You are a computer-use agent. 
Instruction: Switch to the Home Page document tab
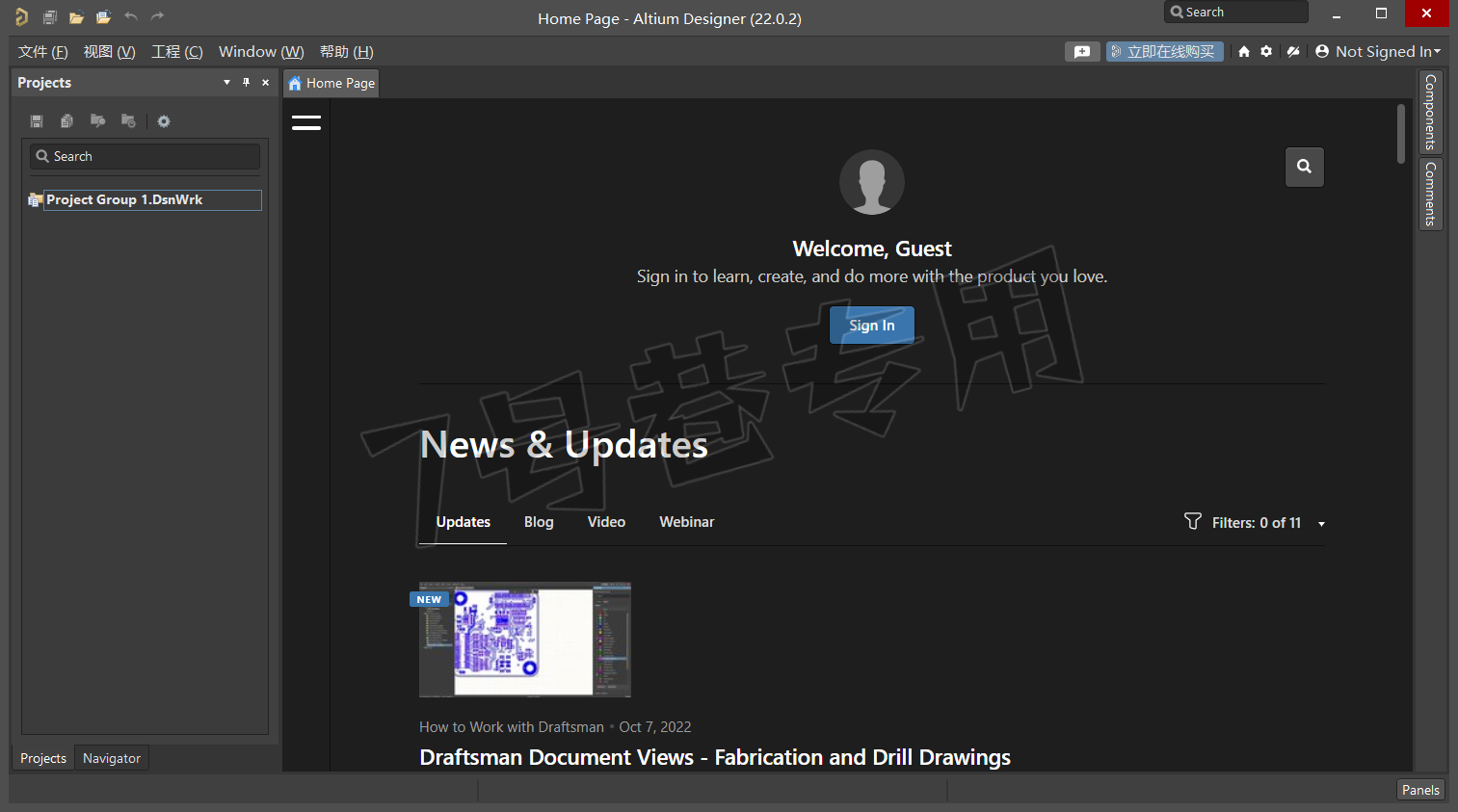331,84
